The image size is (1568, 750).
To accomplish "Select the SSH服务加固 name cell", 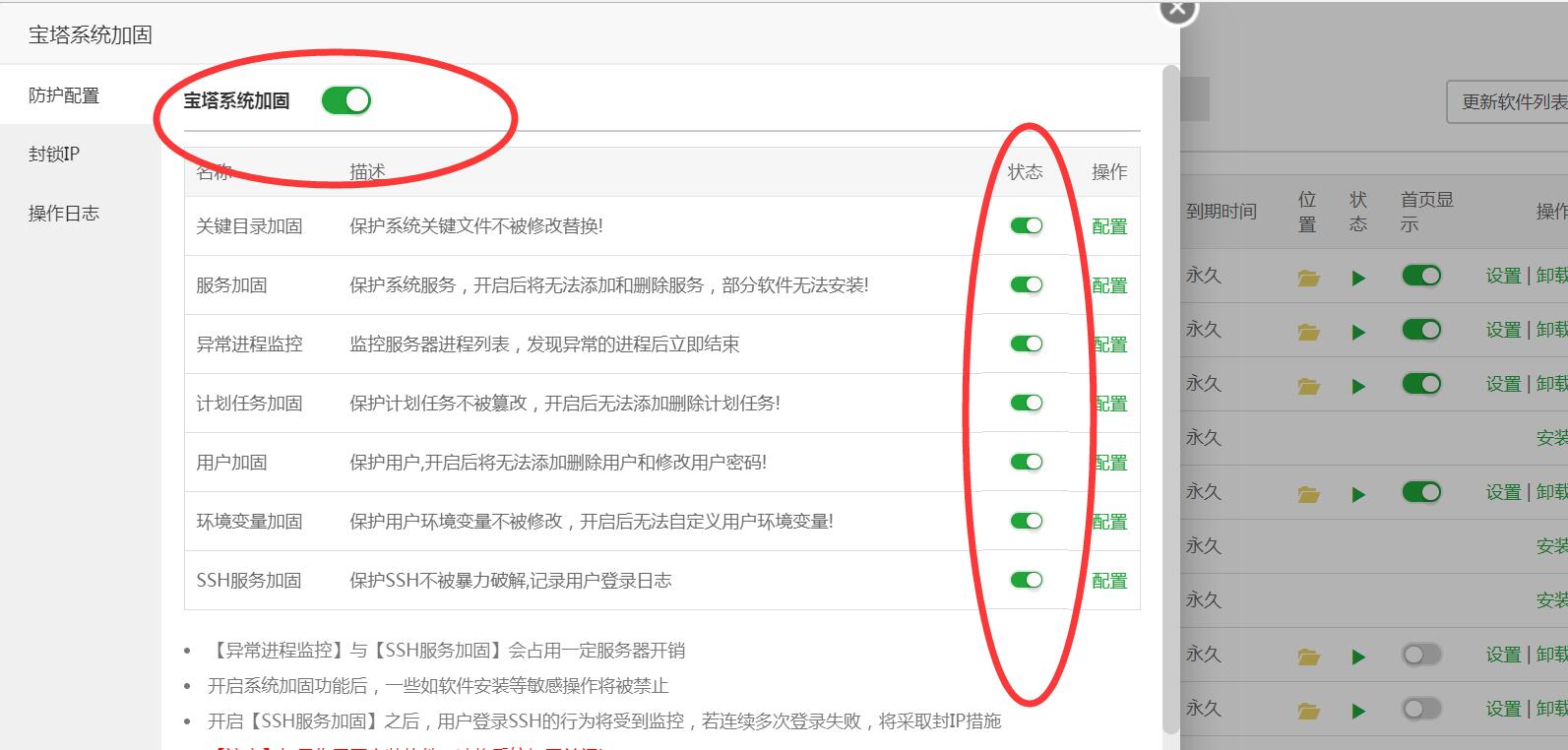I will coord(249,581).
